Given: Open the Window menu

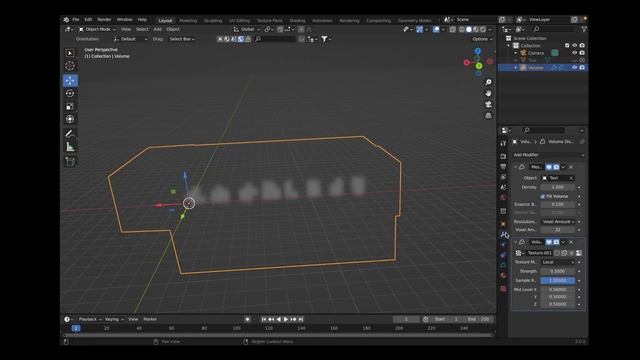Looking at the screenshot, I should coord(124,20).
